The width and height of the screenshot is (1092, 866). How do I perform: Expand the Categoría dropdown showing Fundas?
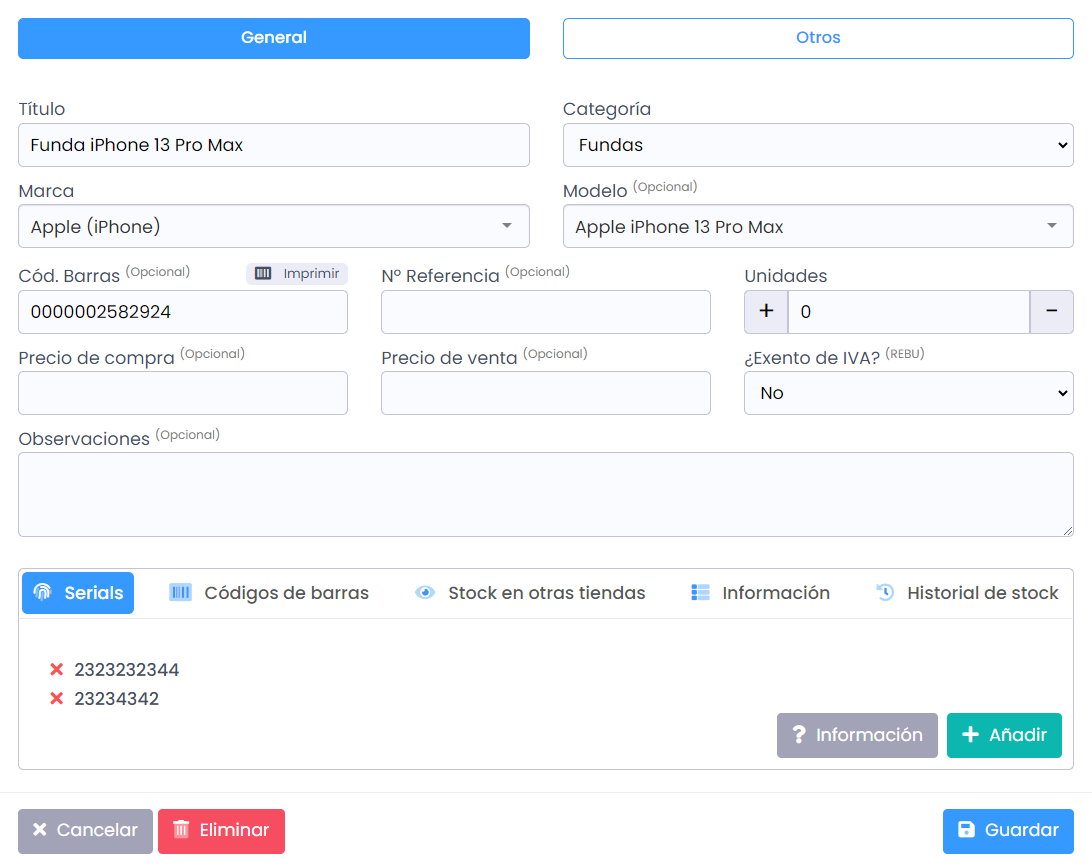(818, 145)
